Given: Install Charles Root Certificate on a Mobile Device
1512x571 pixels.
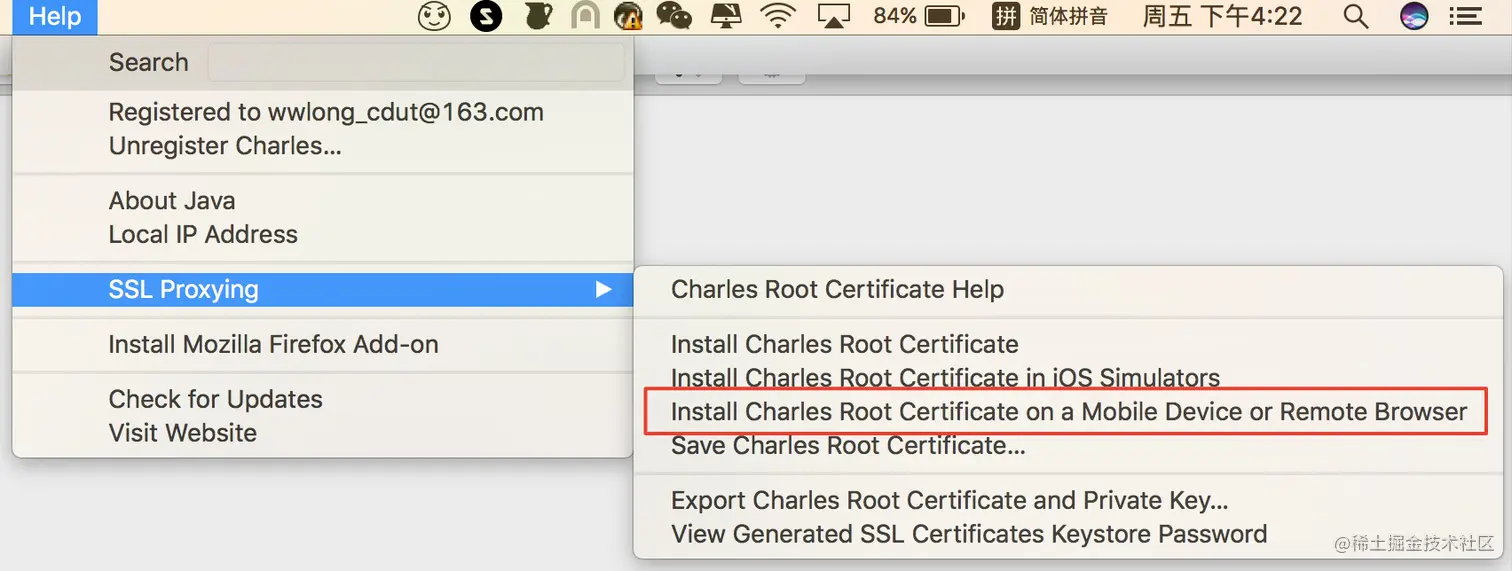Looking at the screenshot, I should 1068,412.
